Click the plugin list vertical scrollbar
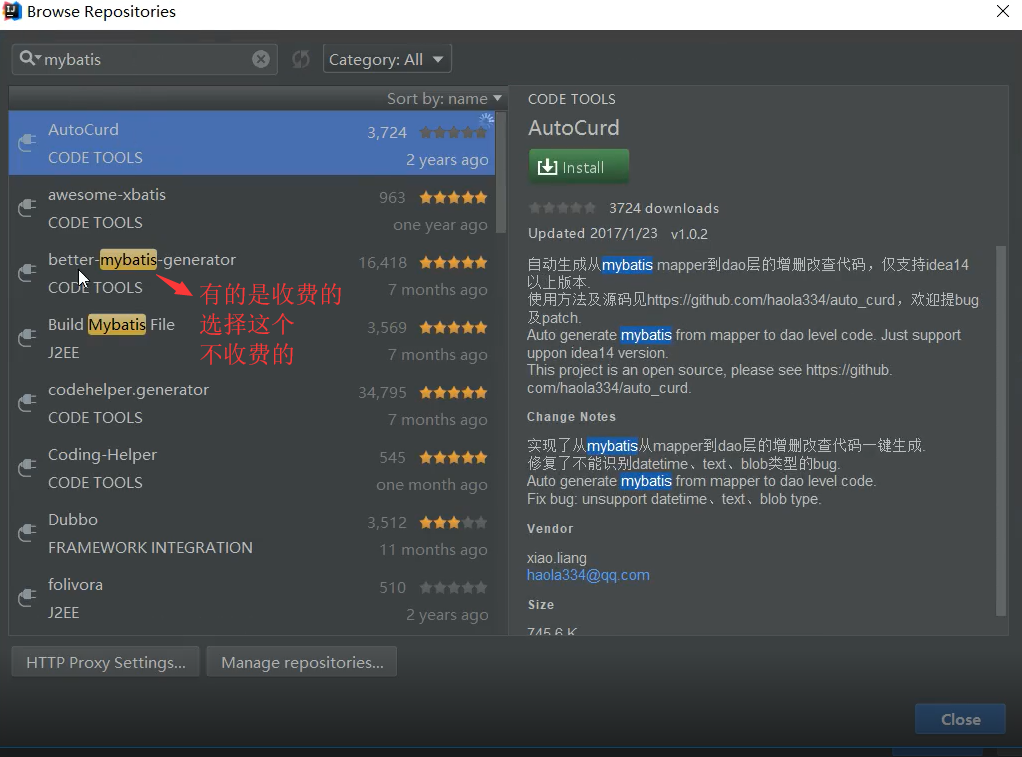The image size is (1022, 757). (x=501, y=172)
